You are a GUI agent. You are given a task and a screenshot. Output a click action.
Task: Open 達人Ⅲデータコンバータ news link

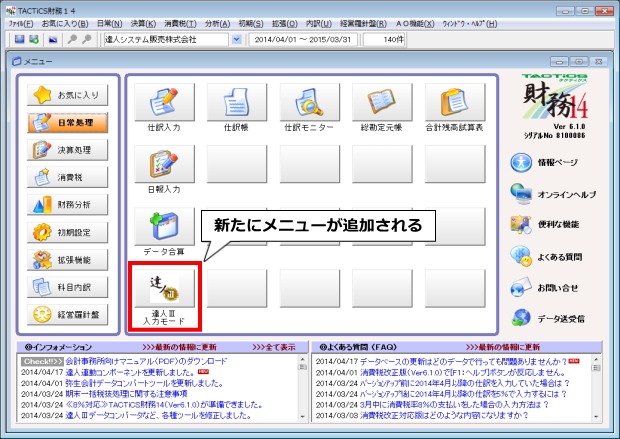click(x=158, y=416)
